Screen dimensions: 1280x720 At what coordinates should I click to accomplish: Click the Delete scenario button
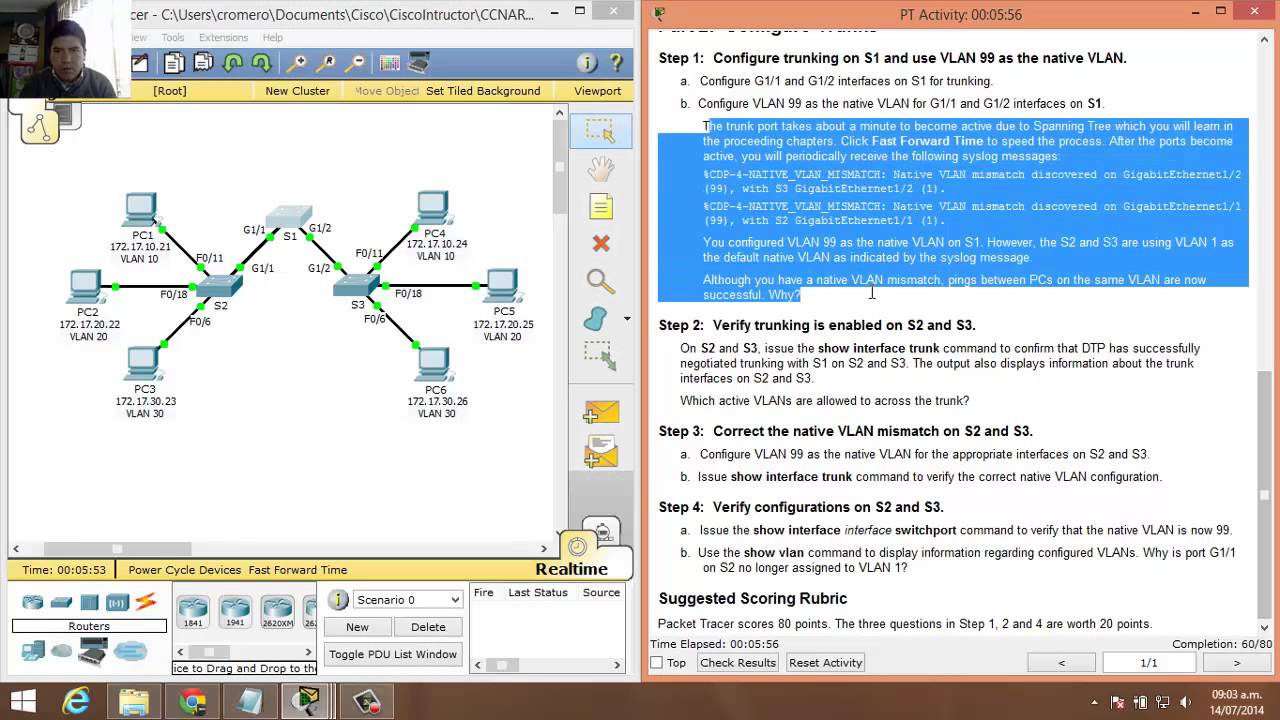coord(428,627)
